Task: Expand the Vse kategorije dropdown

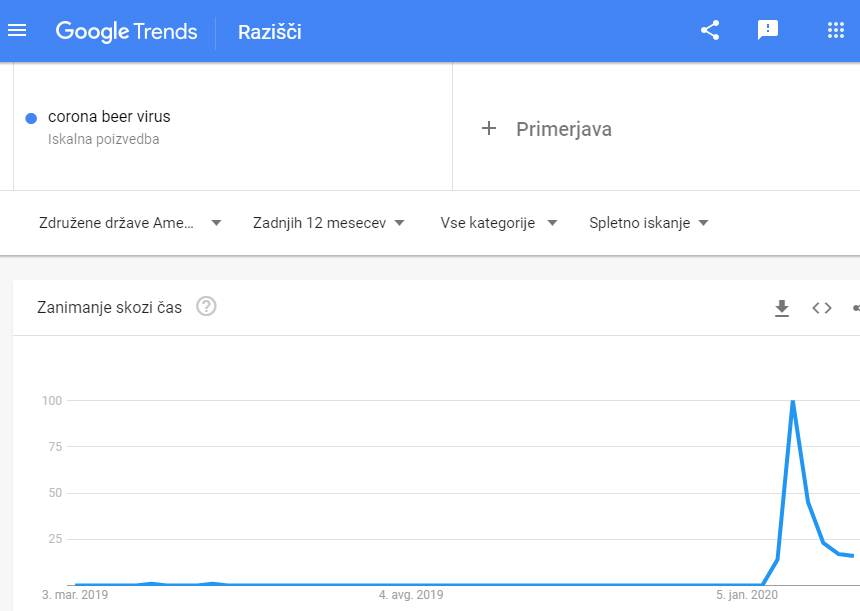Action: point(499,223)
